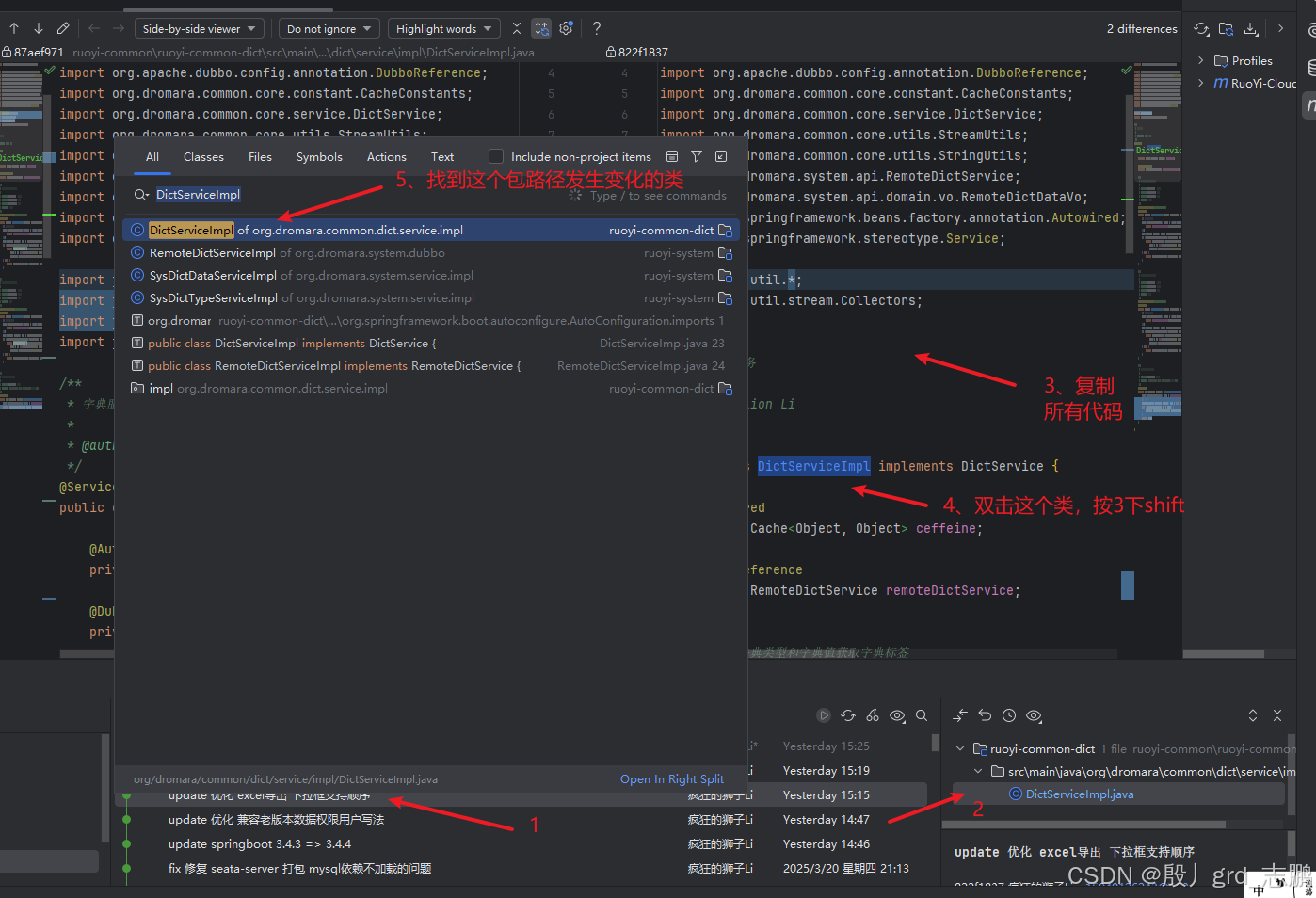This screenshot has height=898, width=1316.
Task: Click show diff arrows icon in changes panel
Action: tap(960, 715)
